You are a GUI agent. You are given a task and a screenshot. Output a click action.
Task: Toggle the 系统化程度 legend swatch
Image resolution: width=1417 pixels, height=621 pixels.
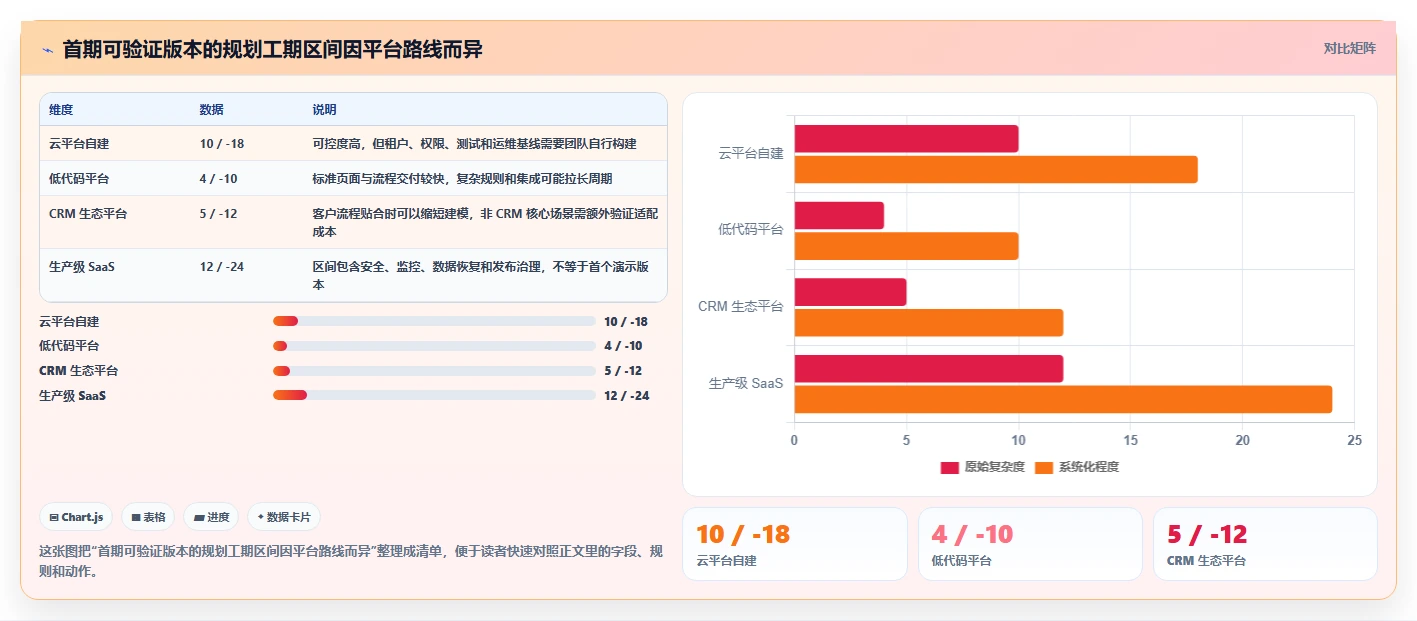1044,467
